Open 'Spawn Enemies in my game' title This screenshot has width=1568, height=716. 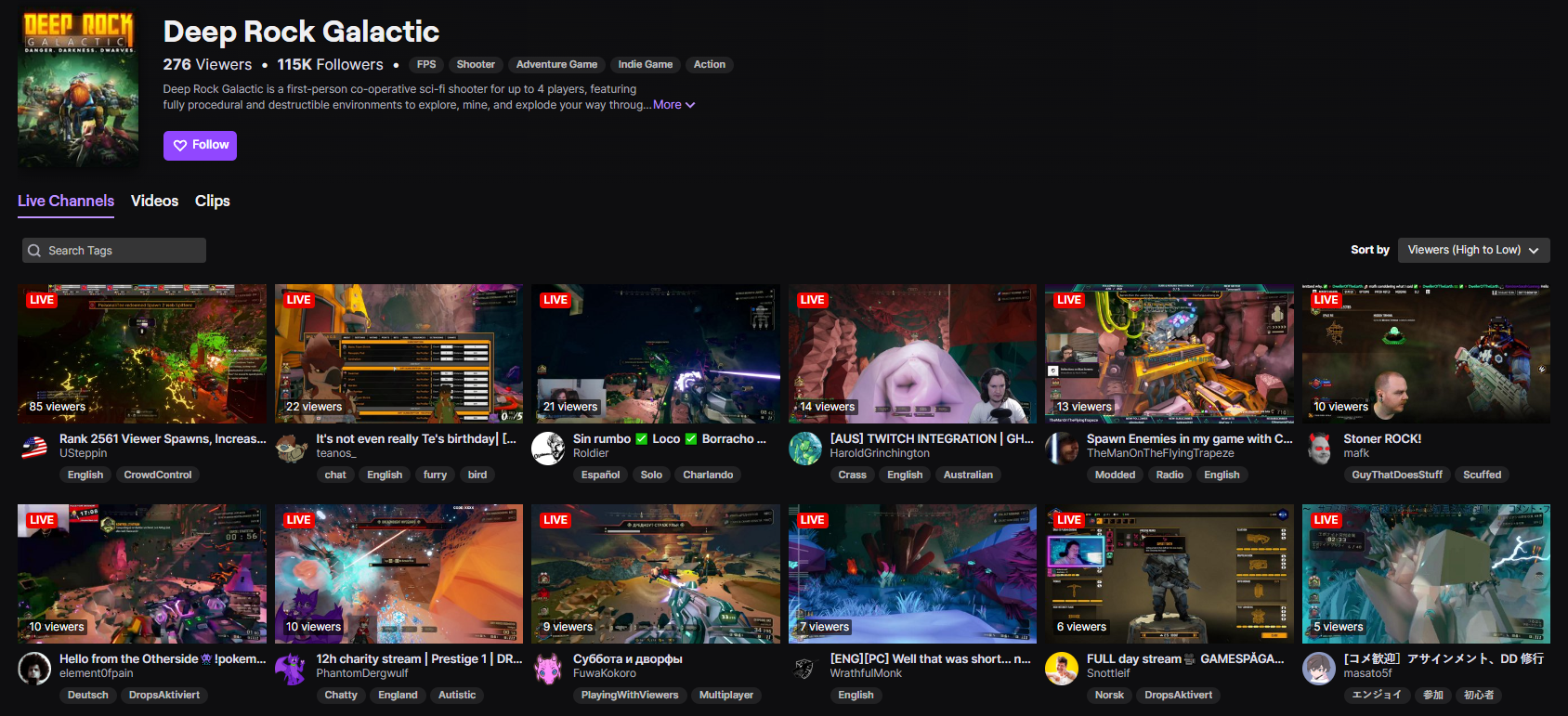pos(1190,438)
